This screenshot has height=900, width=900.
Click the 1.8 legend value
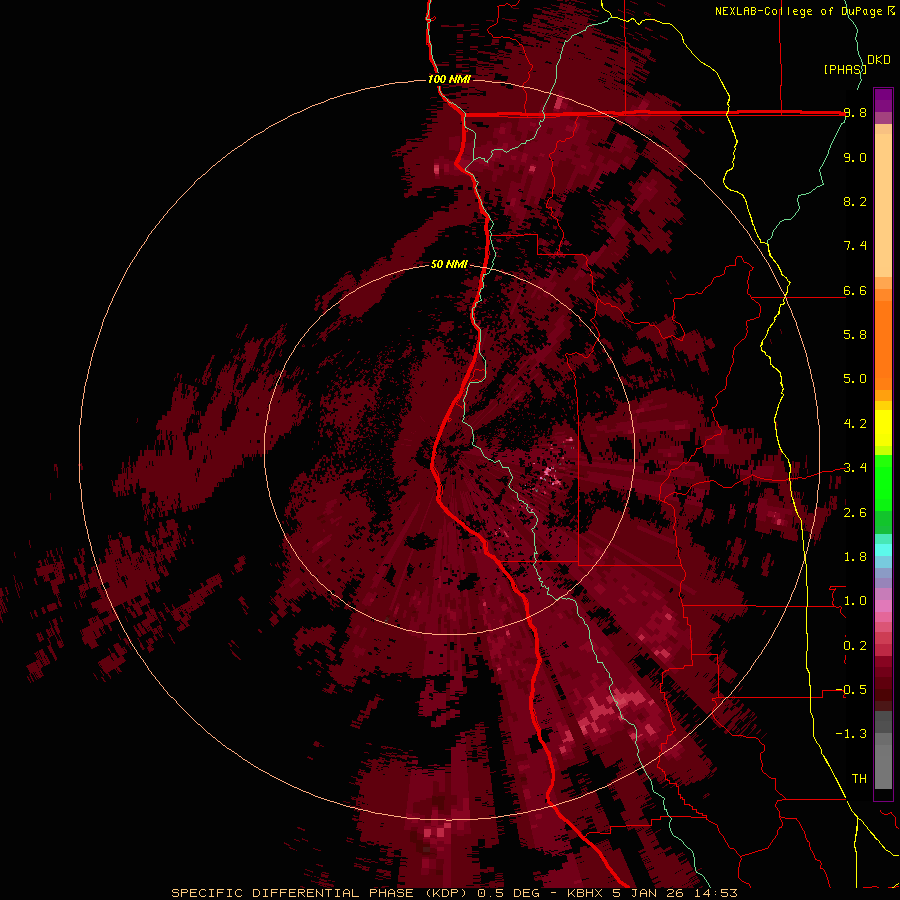(x=855, y=557)
